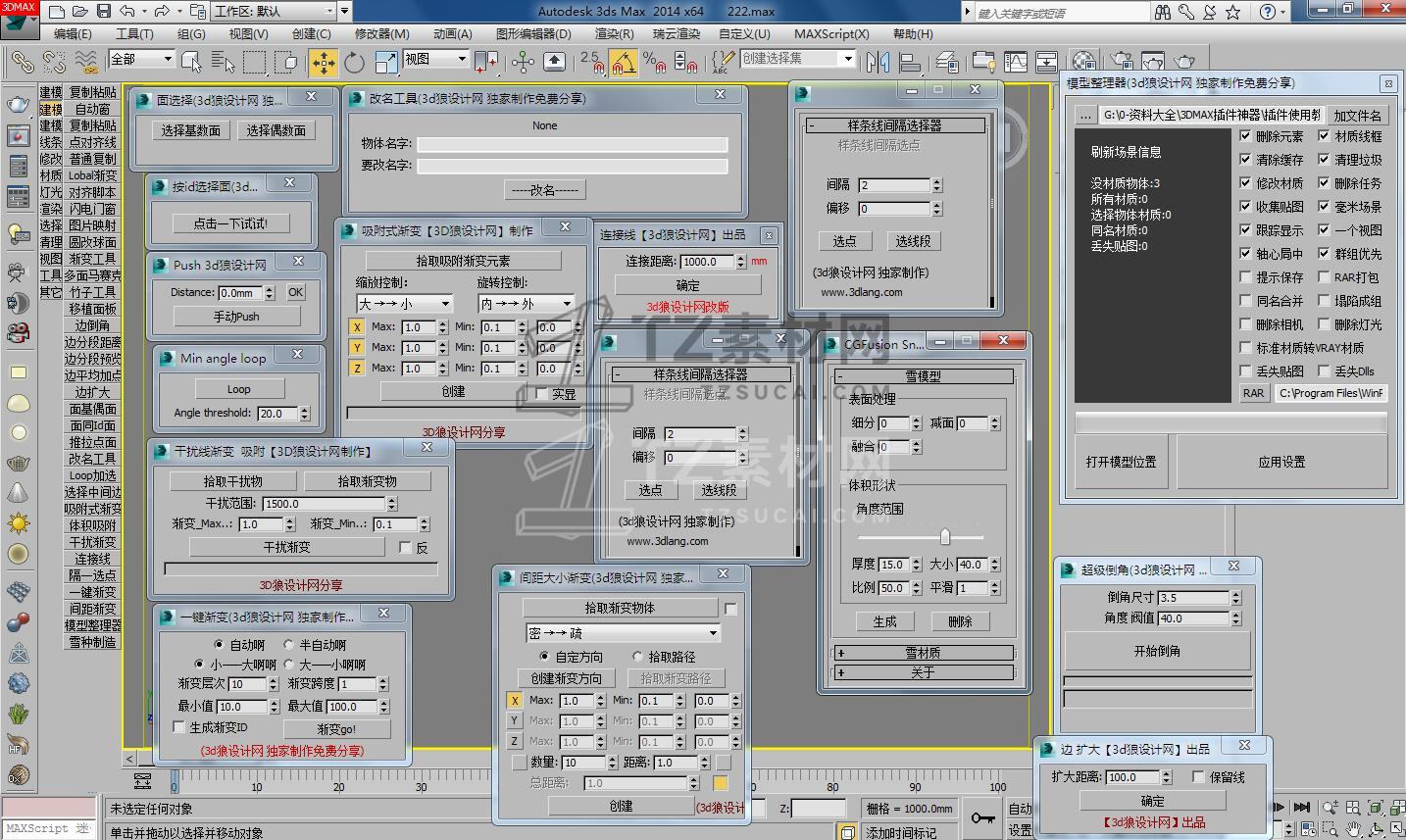The height and width of the screenshot is (840, 1406).
Task: Activate the Rotate tool
Action: [x=354, y=63]
